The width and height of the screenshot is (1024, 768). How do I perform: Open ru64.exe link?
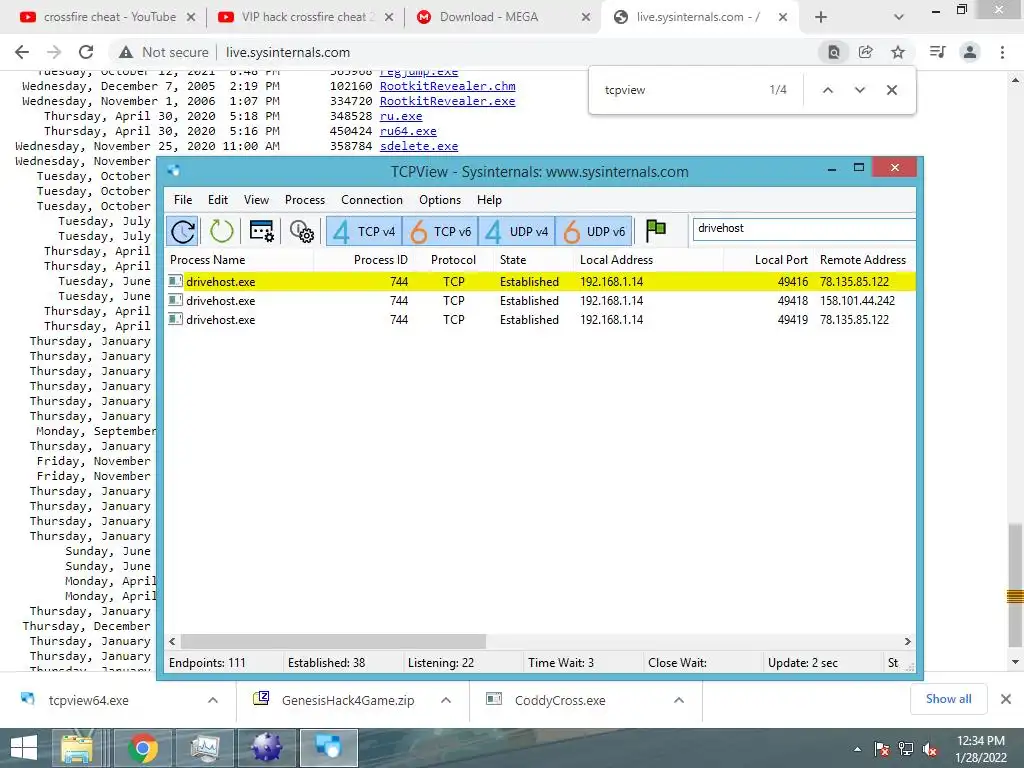click(x=408, y=131)
